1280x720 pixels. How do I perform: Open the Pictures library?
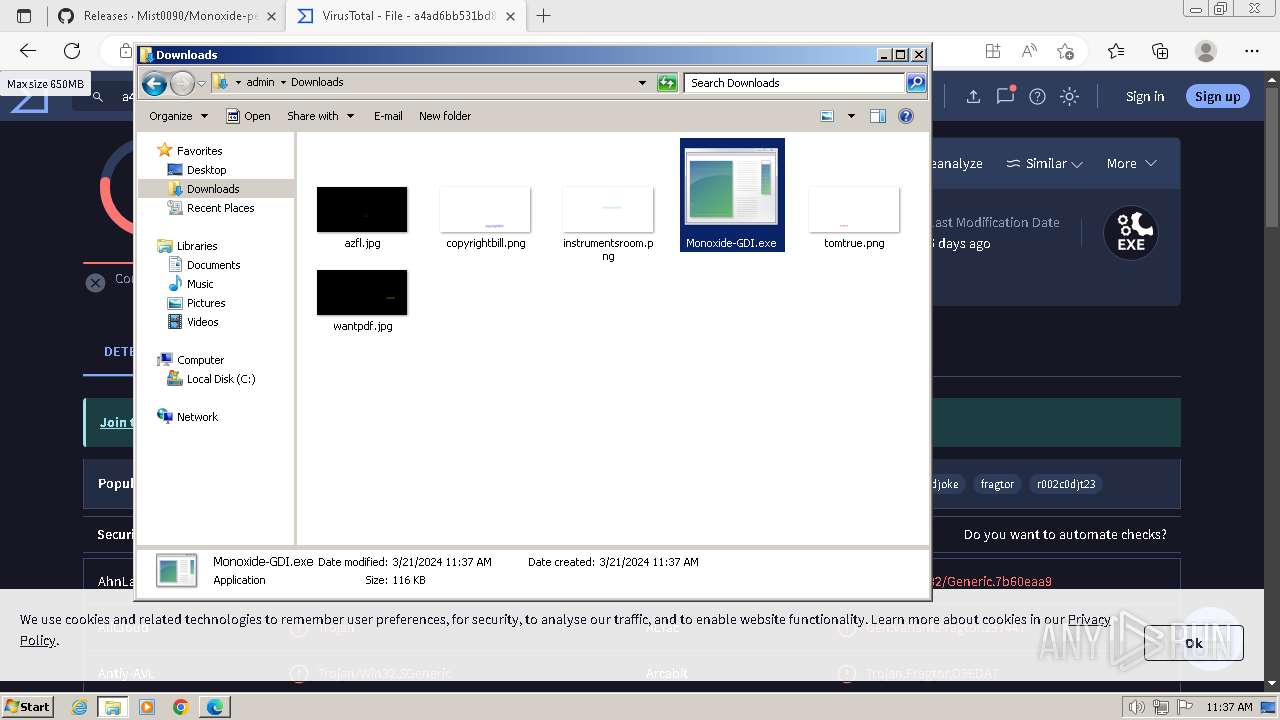[x=206, y=303]
